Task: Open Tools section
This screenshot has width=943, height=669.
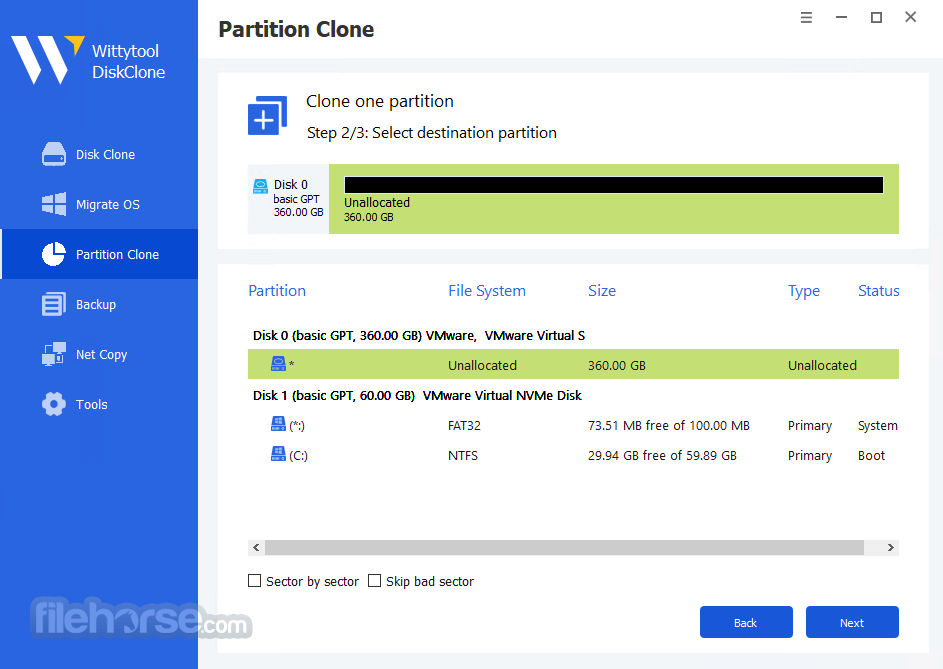Action: coord(99,404)
